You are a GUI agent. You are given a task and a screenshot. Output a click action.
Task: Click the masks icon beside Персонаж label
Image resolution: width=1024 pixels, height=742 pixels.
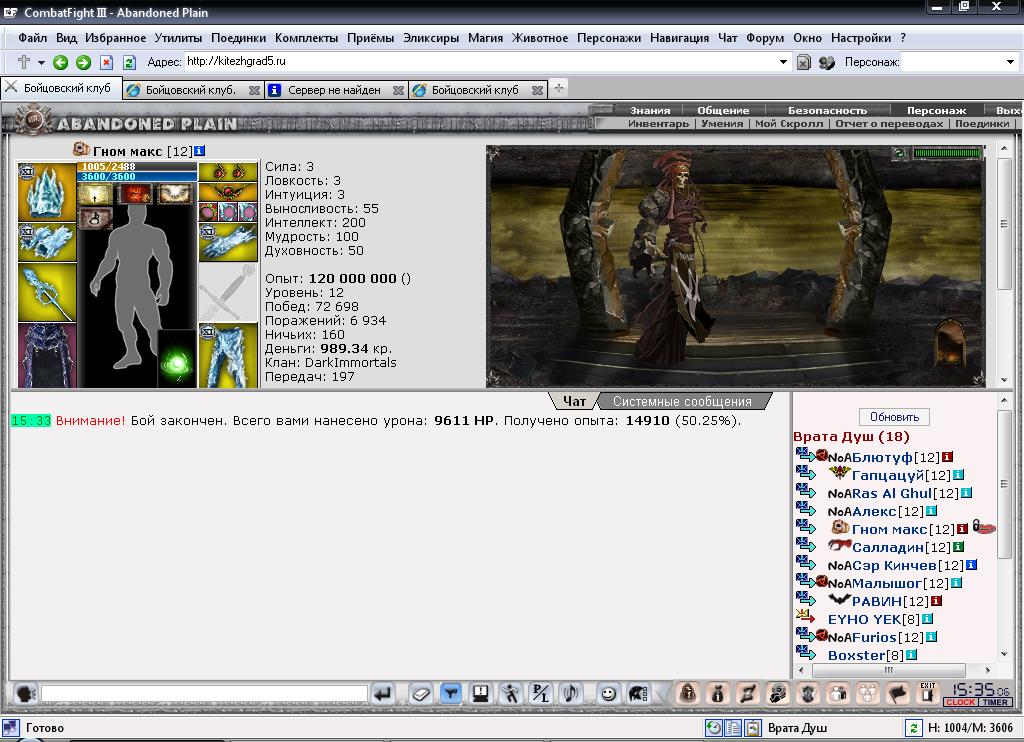(x=827, y=62)
